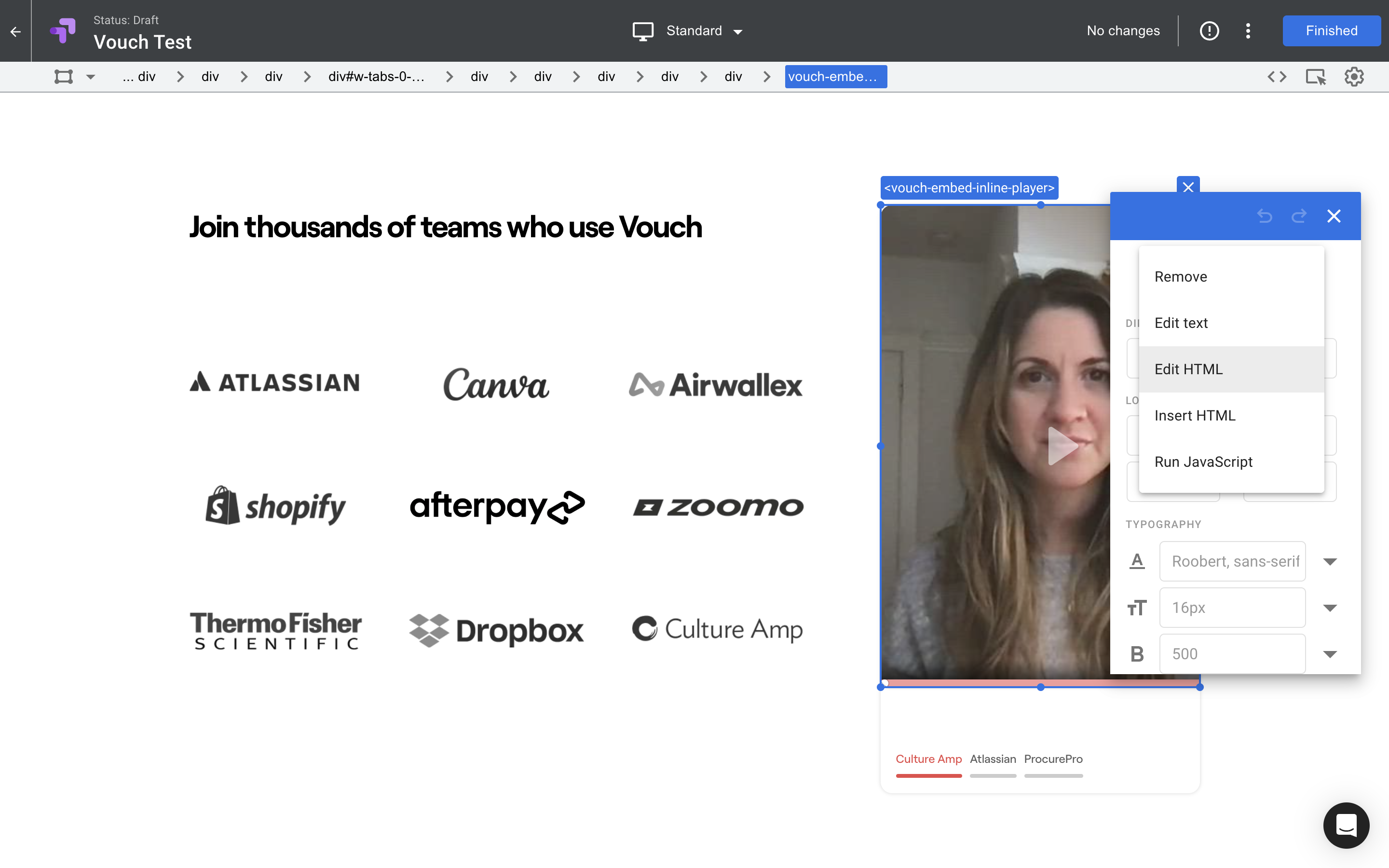
Task: Click the undo arrow in panel
Action: [x=1265, y=217]
